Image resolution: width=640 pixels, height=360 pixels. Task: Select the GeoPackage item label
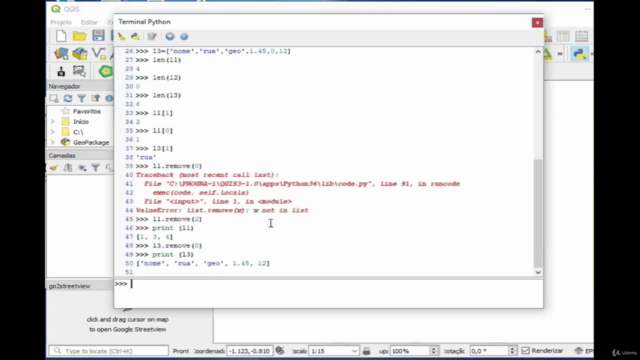[x=91, y=142]
